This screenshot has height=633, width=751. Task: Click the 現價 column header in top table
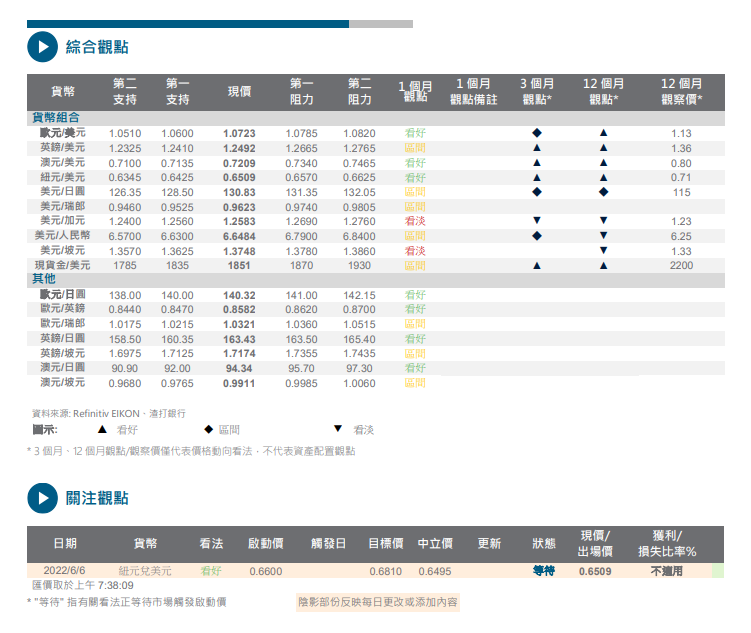coord(239,92)
